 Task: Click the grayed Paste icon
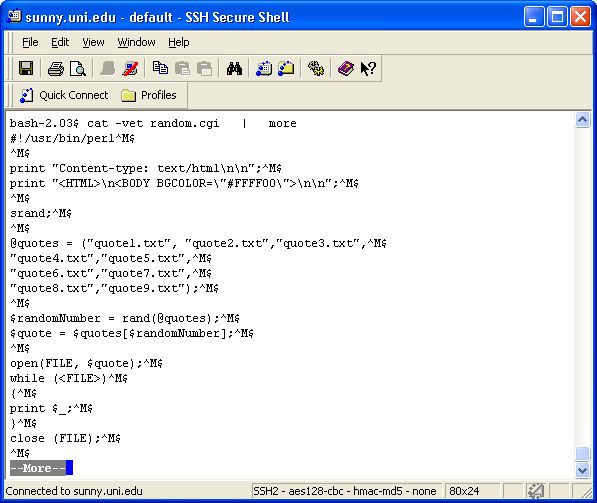(x=182, y=69)
